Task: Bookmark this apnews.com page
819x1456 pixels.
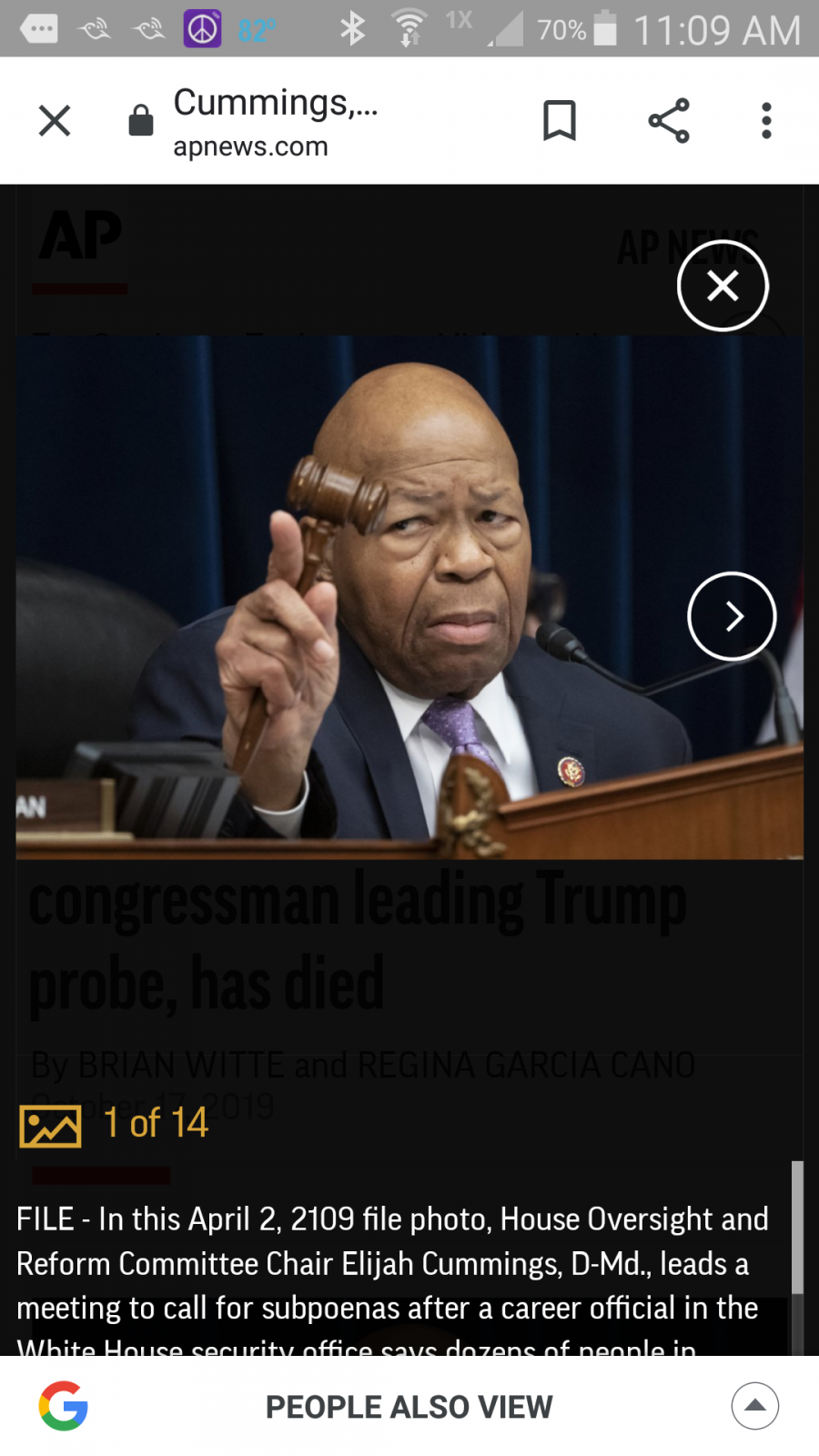Action: pos(560,120)
